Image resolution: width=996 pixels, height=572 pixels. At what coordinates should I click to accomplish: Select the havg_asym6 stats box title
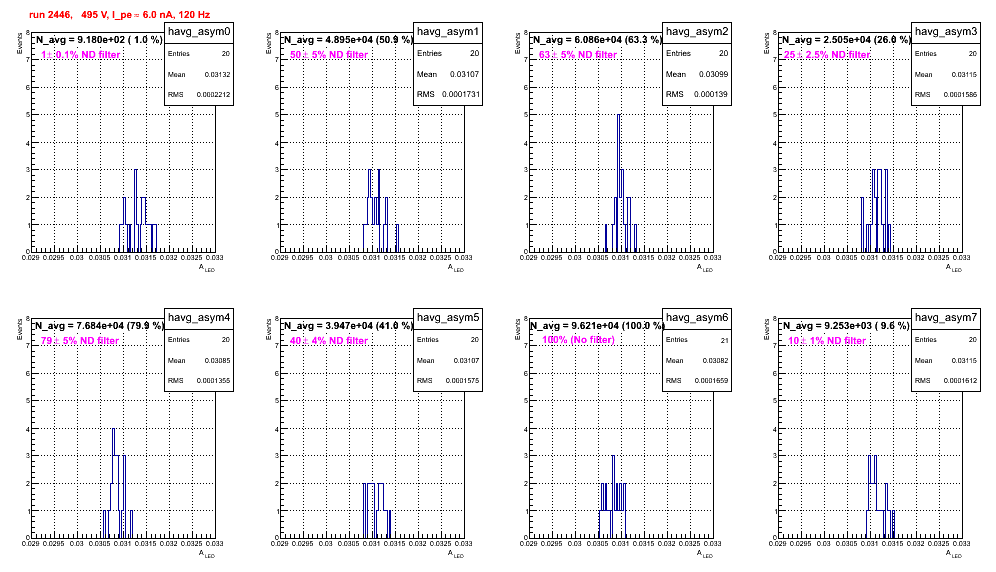pos(697,317)
